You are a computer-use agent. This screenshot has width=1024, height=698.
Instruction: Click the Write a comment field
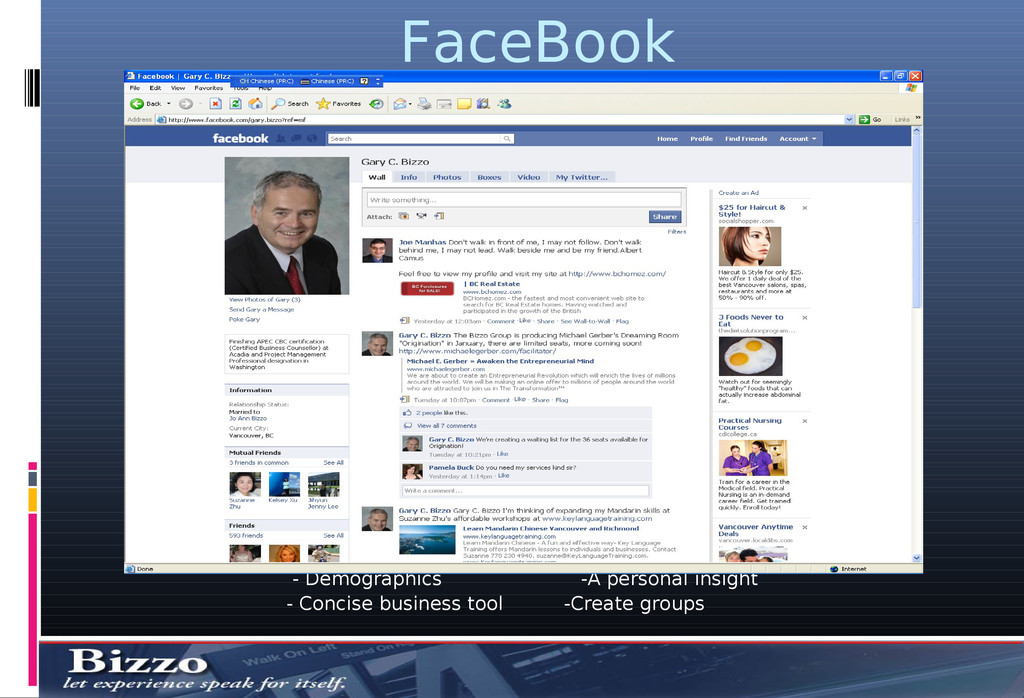pyautogui.click(x=526, y=490)
